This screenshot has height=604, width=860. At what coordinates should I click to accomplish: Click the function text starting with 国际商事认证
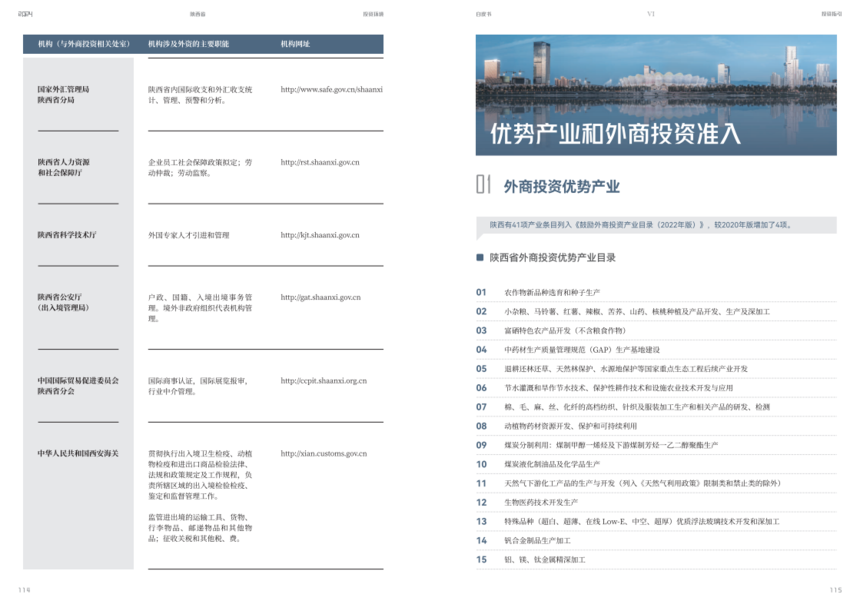[x=198, y=386]
